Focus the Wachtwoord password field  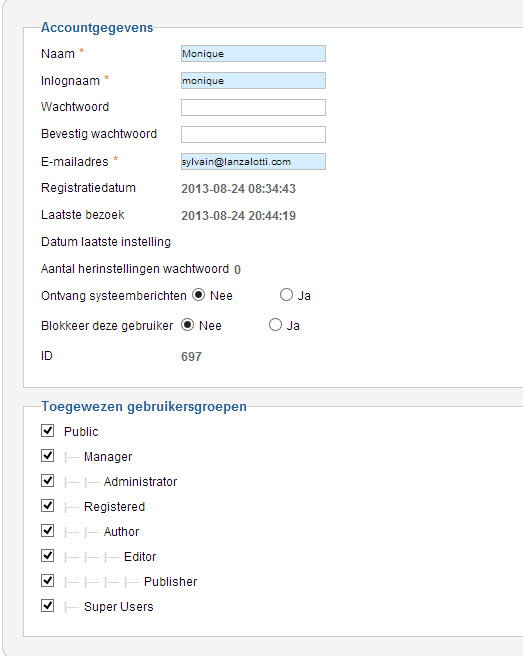[253, 108]
